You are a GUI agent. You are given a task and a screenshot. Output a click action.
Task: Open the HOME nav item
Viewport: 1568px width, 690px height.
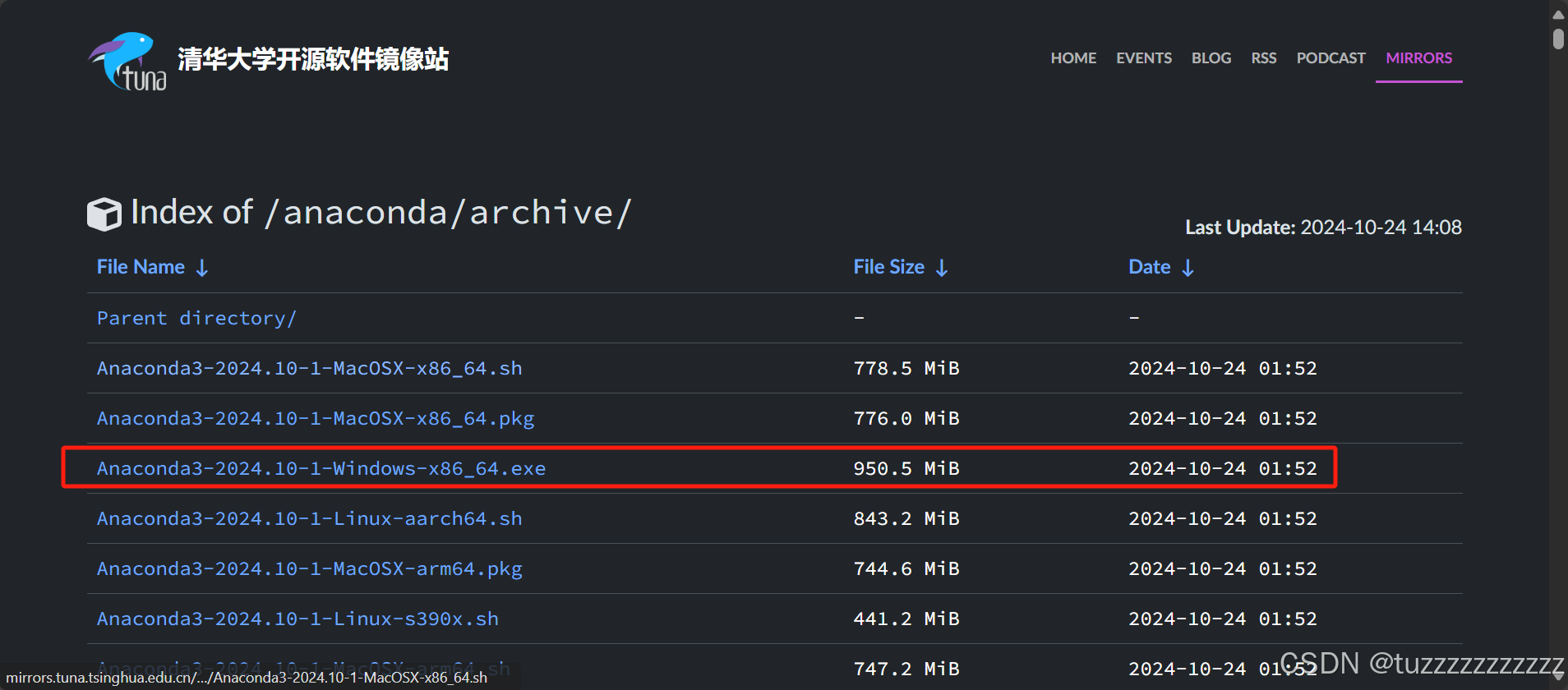[x=1073, y=58]
